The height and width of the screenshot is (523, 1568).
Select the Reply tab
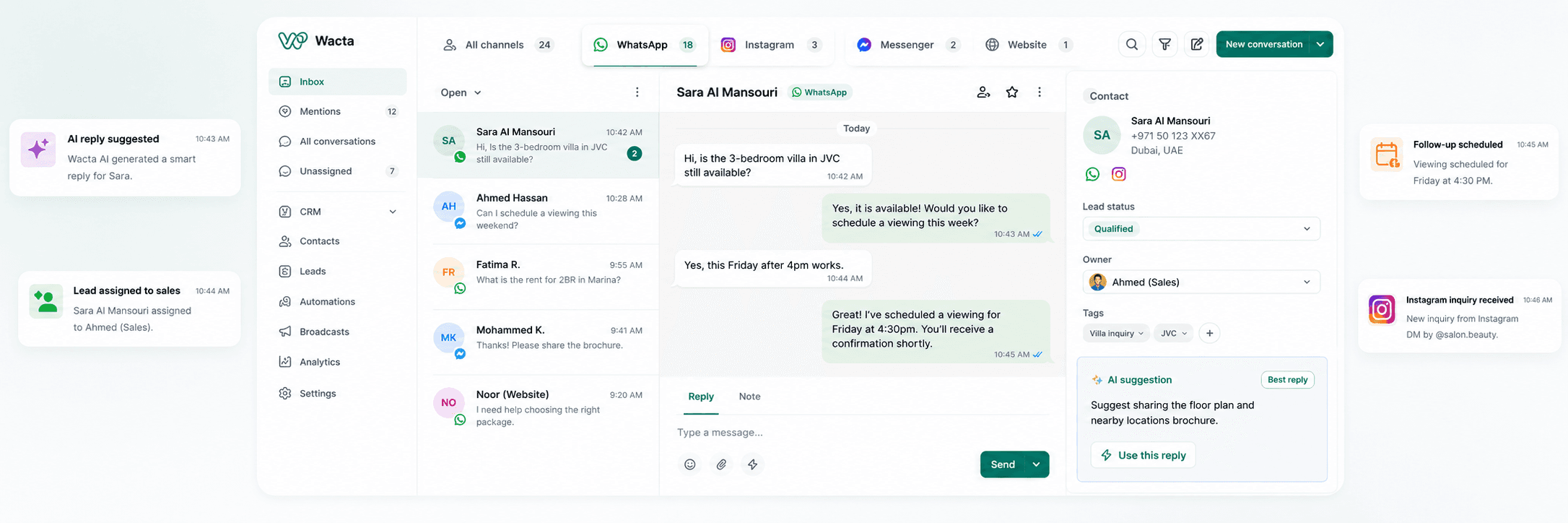701,397
